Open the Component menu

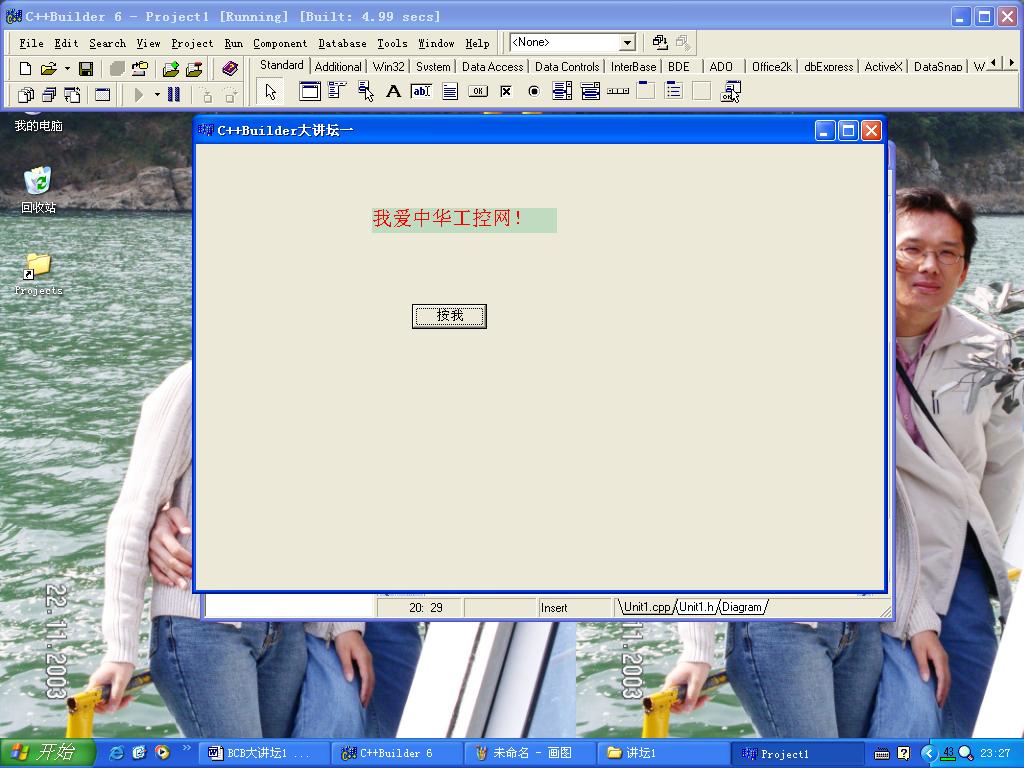(x=280, y=43)
